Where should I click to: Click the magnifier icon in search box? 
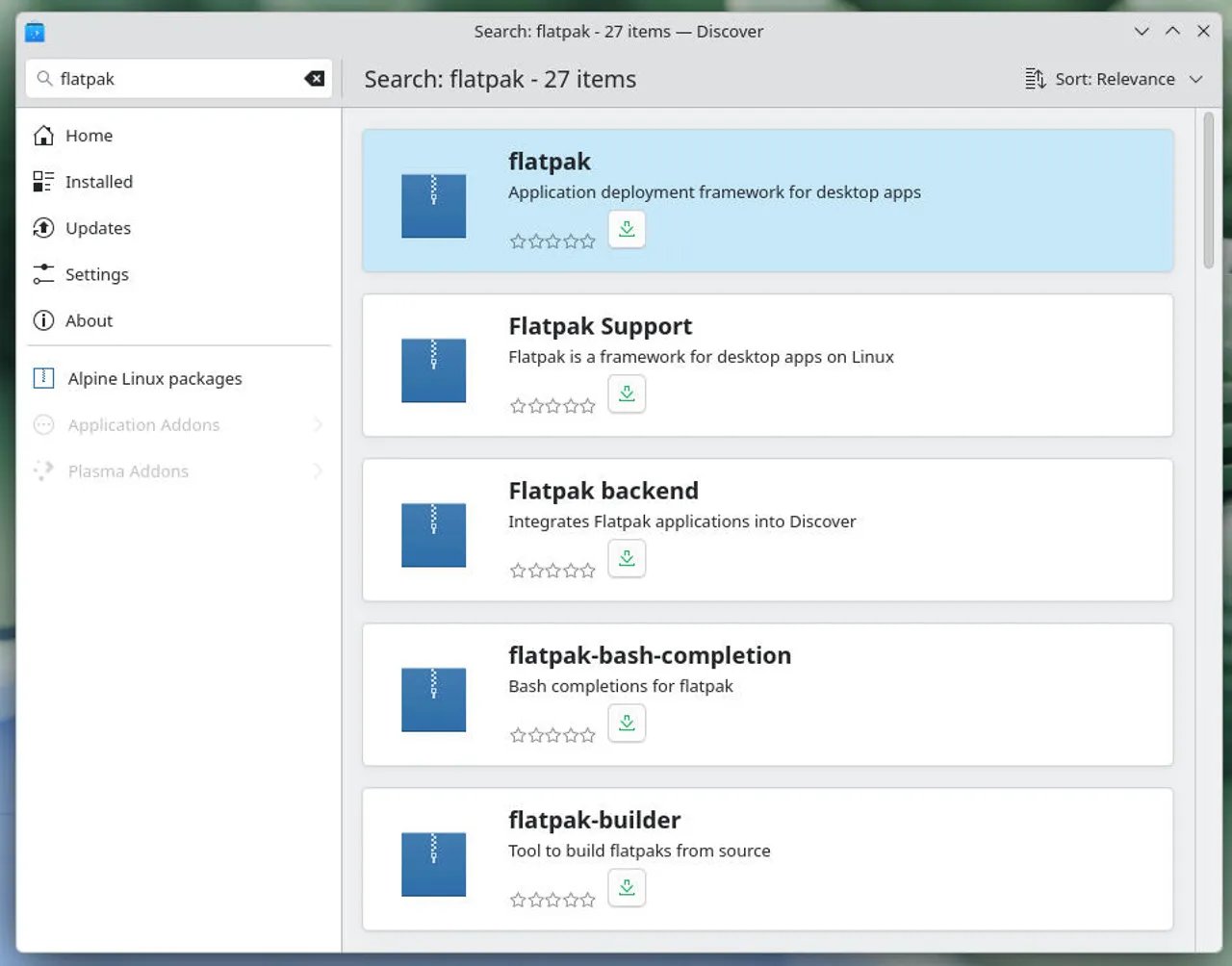coord(44,79)
